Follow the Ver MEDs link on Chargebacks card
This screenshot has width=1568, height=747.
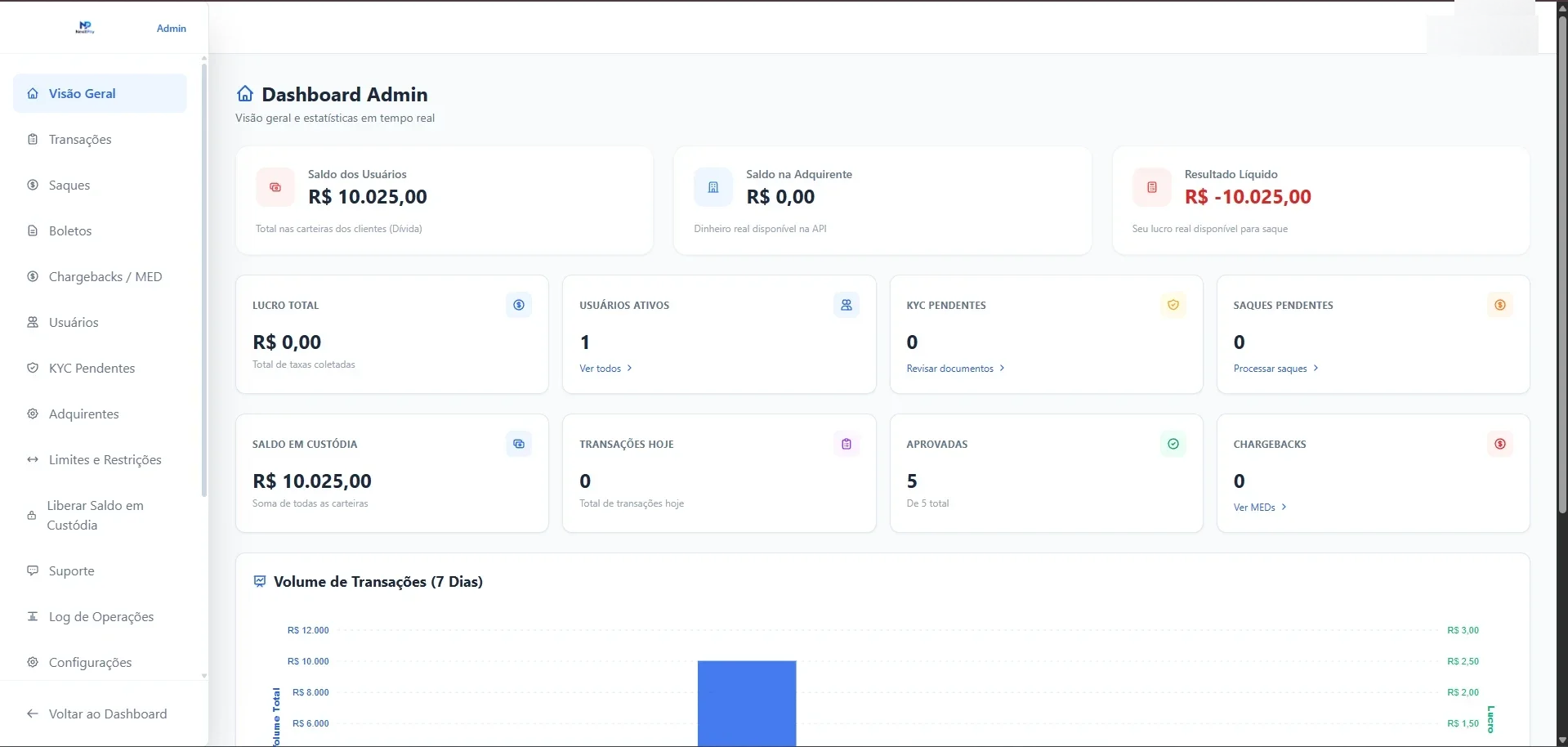click(x=1260, y=508)
